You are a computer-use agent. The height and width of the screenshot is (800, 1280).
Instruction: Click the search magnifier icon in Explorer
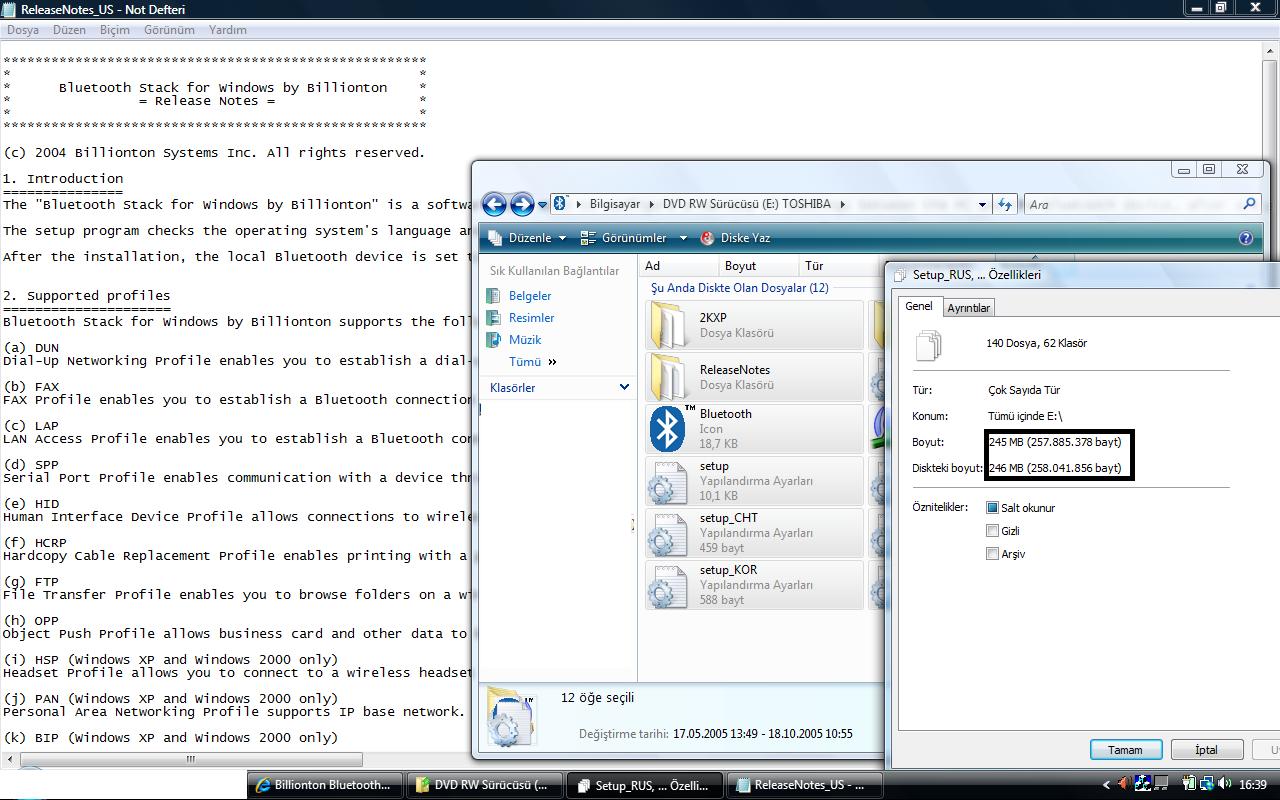1249,204
